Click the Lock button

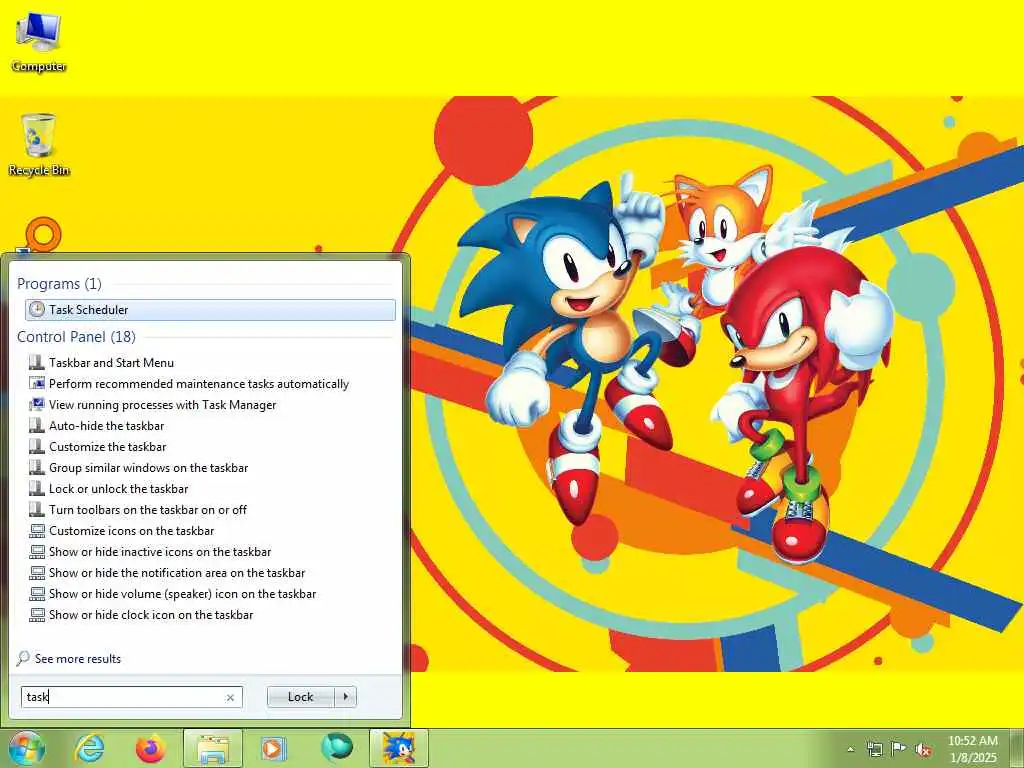[300, 697]
